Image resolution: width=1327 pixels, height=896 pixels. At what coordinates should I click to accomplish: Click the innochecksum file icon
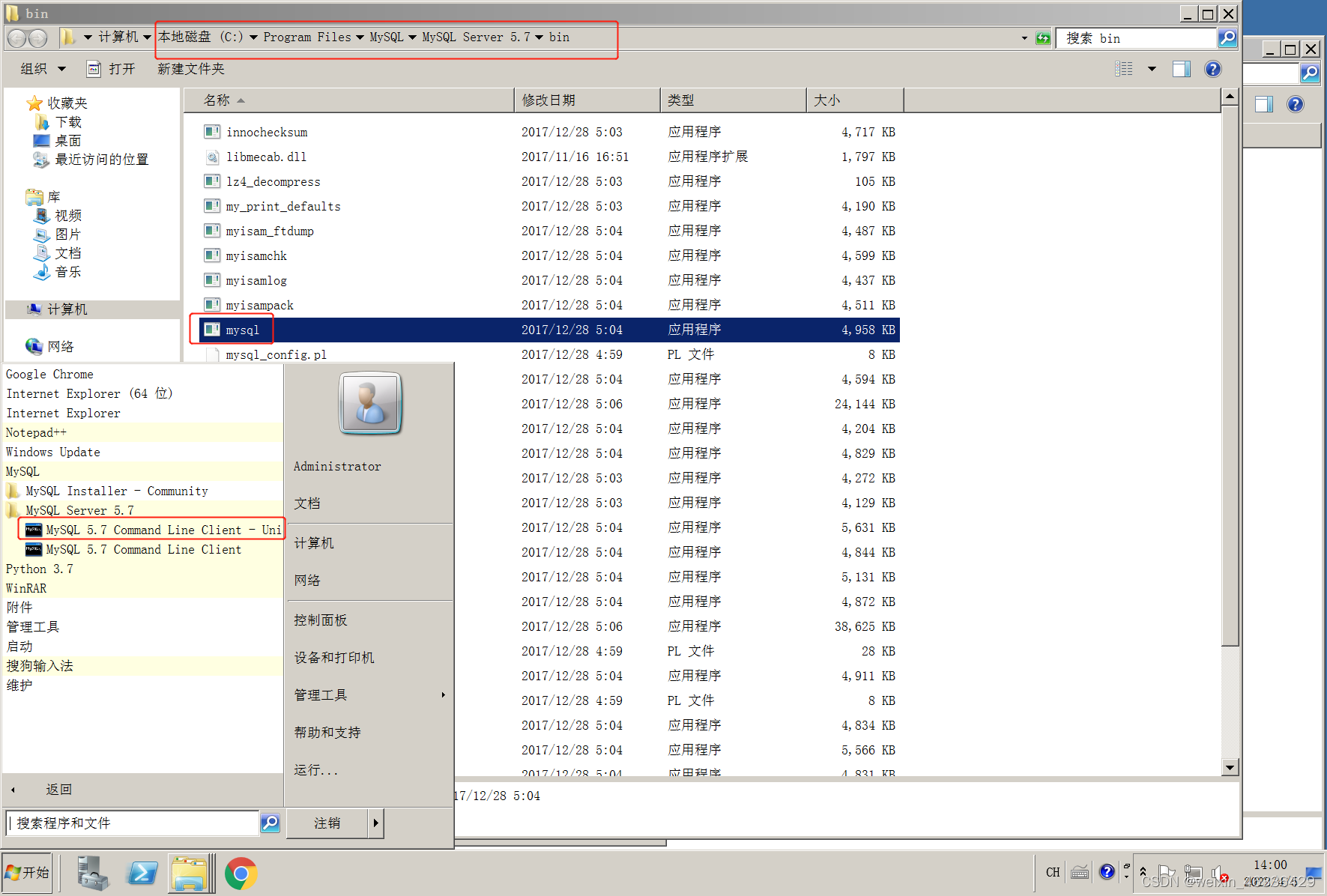(212, 132)
